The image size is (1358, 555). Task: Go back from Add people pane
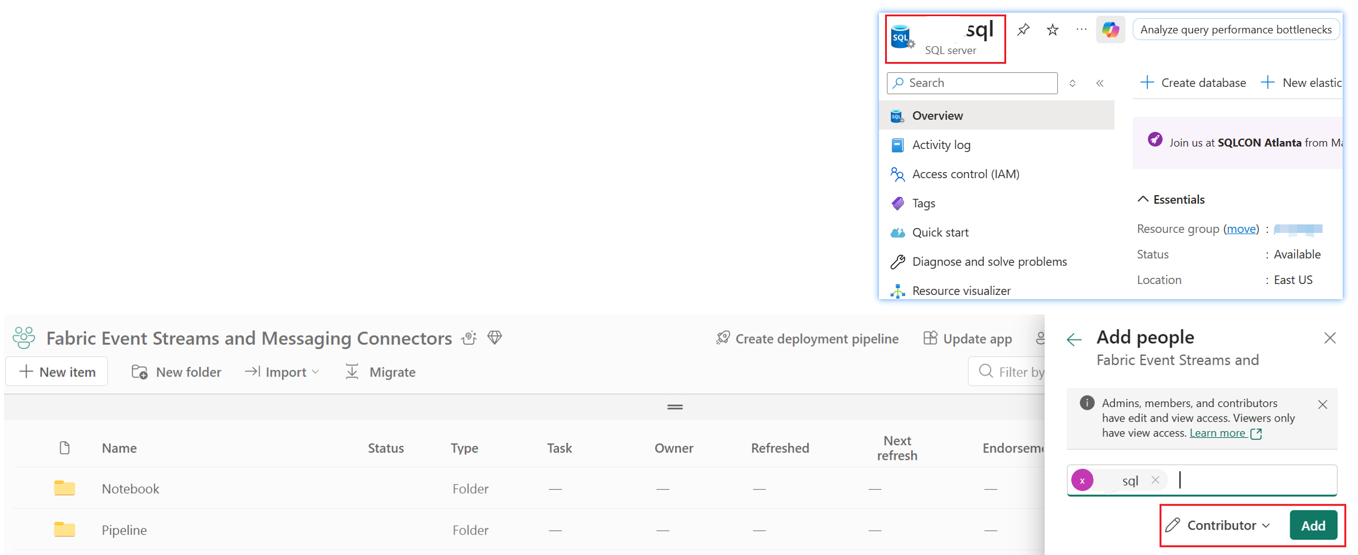[x=1074, y=340]
